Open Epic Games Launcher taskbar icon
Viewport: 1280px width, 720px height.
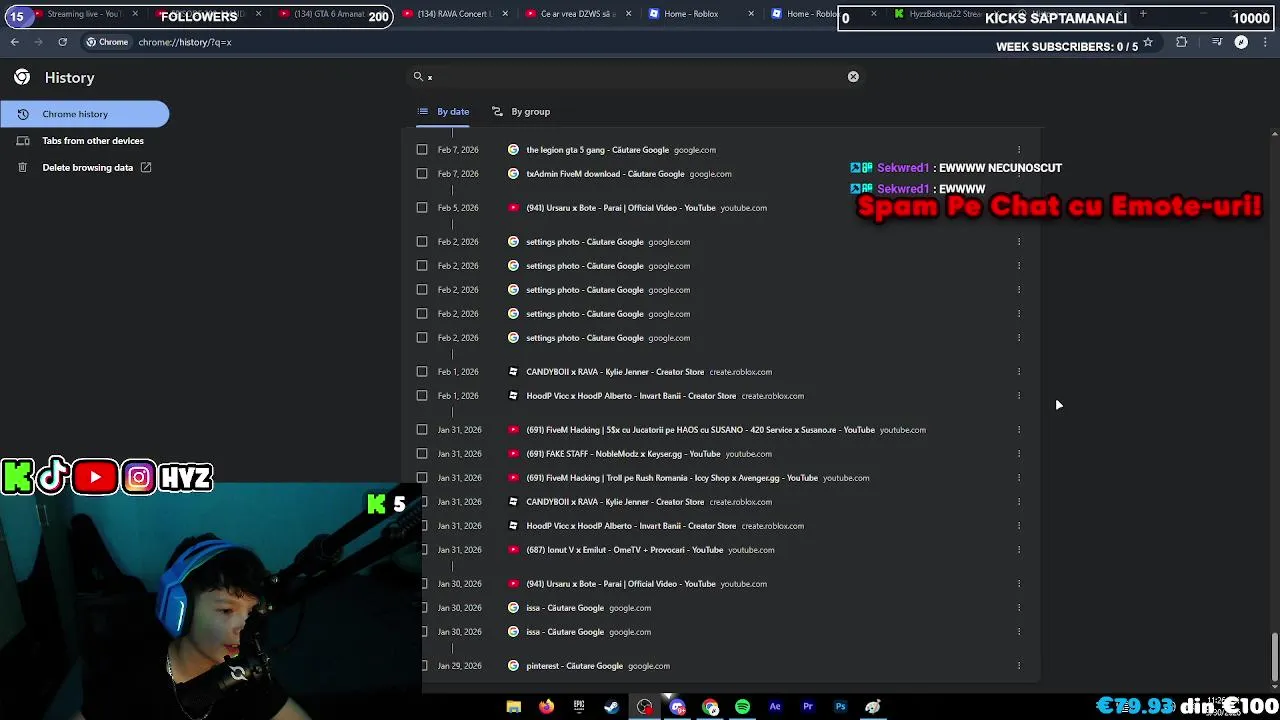tap(579, 707)
